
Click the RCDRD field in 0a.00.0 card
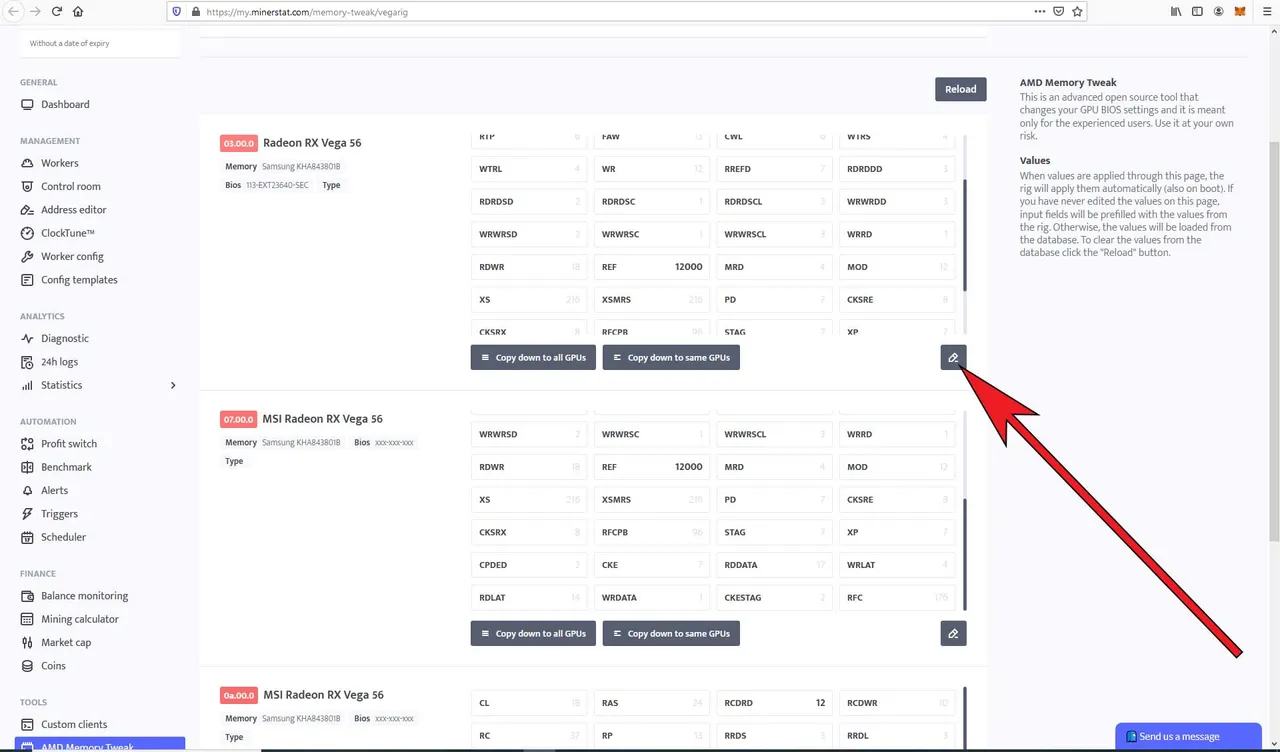[775, 703]
